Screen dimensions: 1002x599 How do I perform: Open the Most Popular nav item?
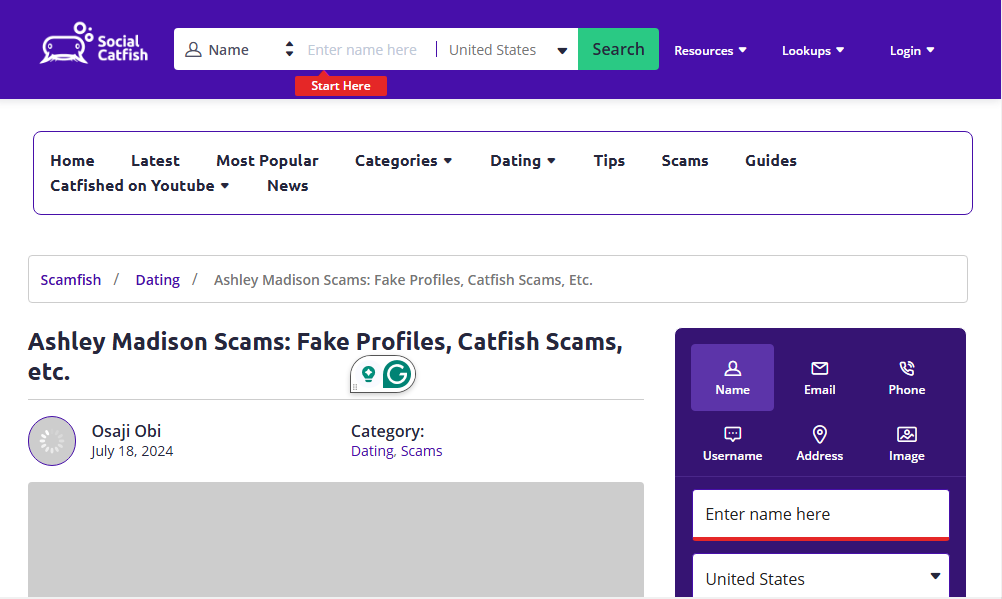[267, 160]
